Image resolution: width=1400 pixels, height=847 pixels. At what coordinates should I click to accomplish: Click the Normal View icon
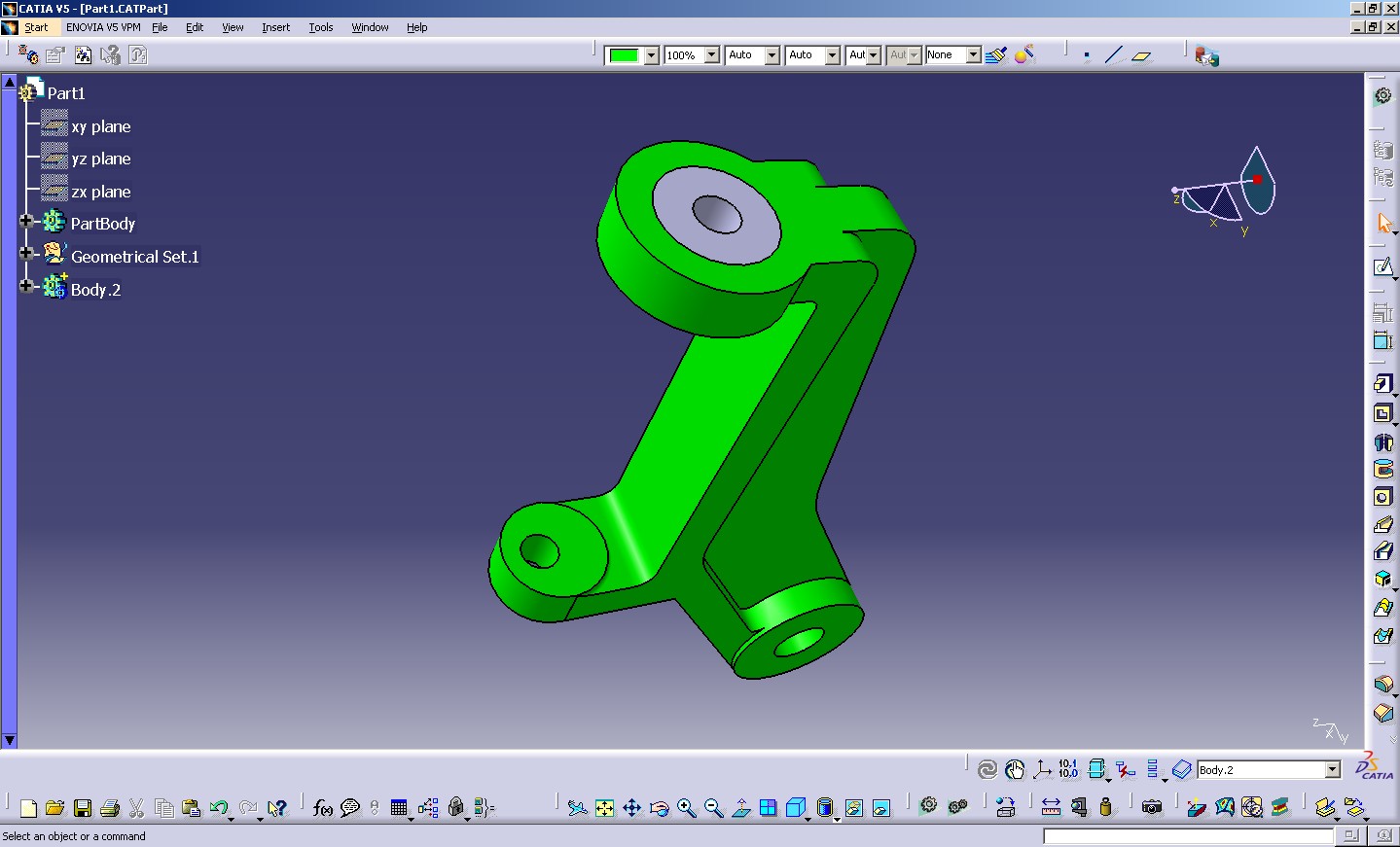click(x=740, y=808)
